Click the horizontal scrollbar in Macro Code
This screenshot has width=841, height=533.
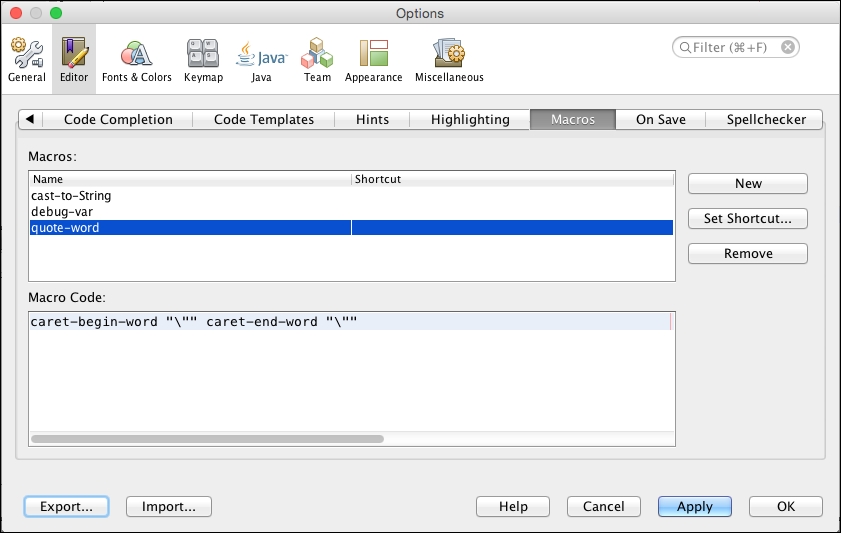(207, 438)
